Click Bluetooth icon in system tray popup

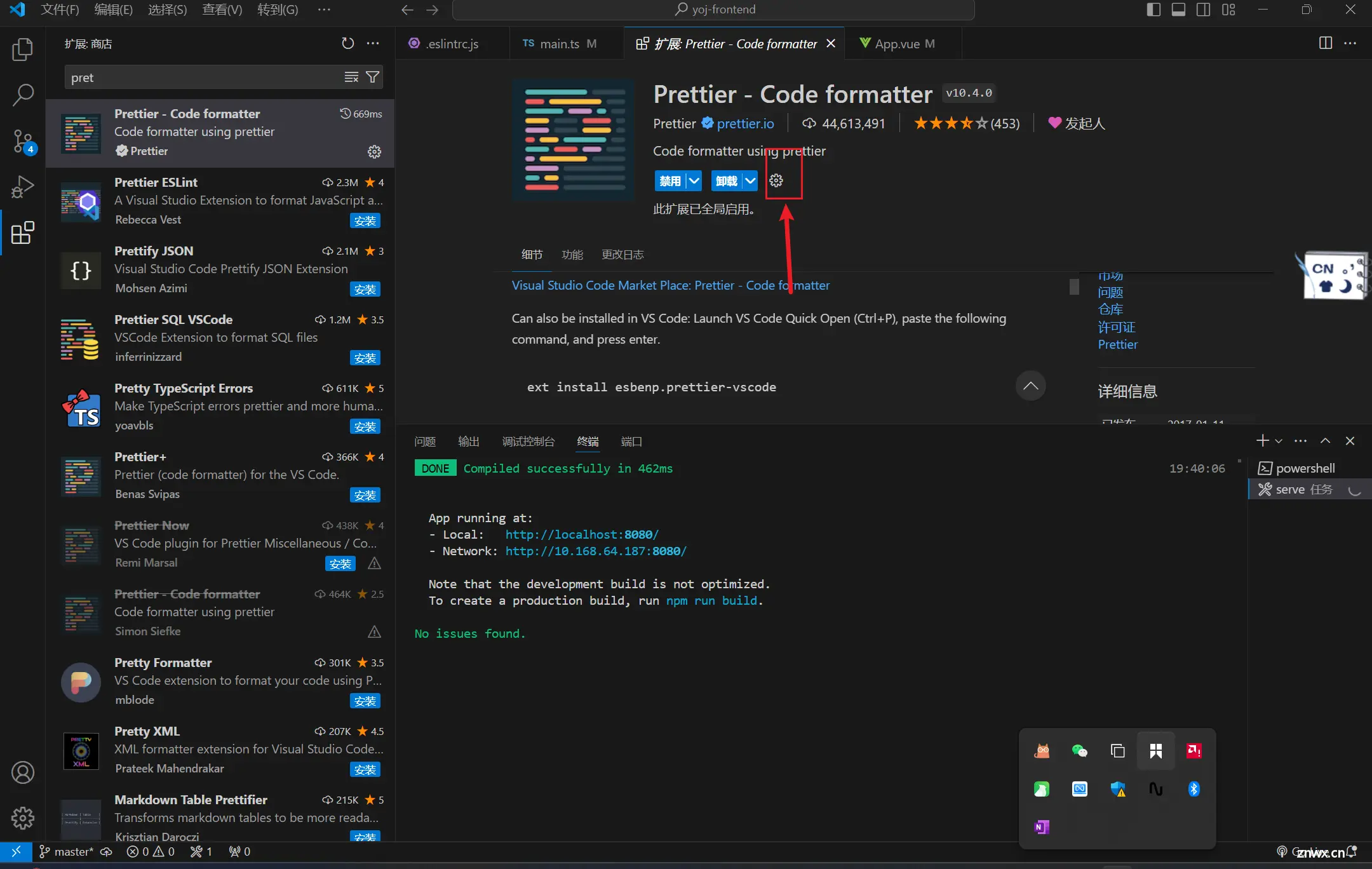(x=1194, y=789)
